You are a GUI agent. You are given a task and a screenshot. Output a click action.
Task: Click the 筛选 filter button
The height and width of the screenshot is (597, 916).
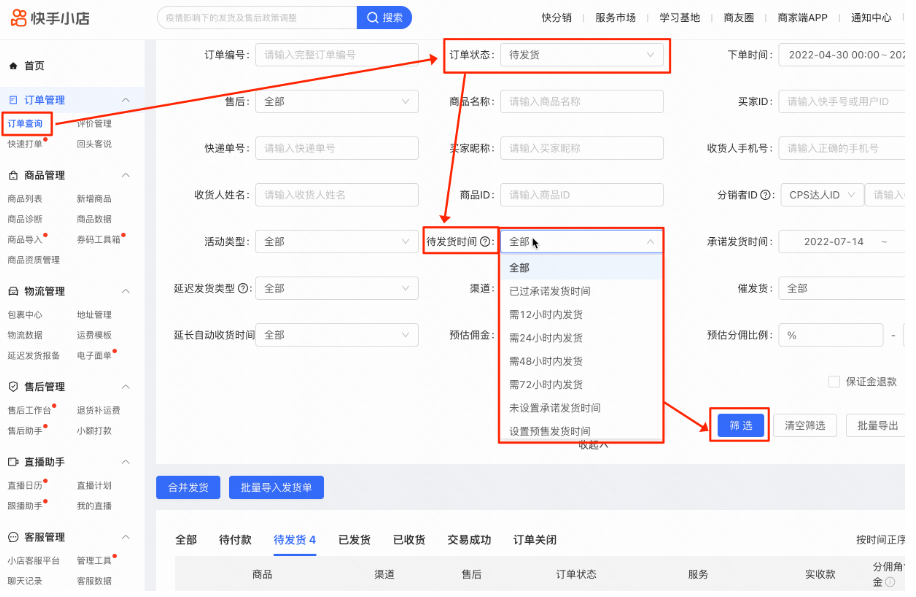coord(740,425)
